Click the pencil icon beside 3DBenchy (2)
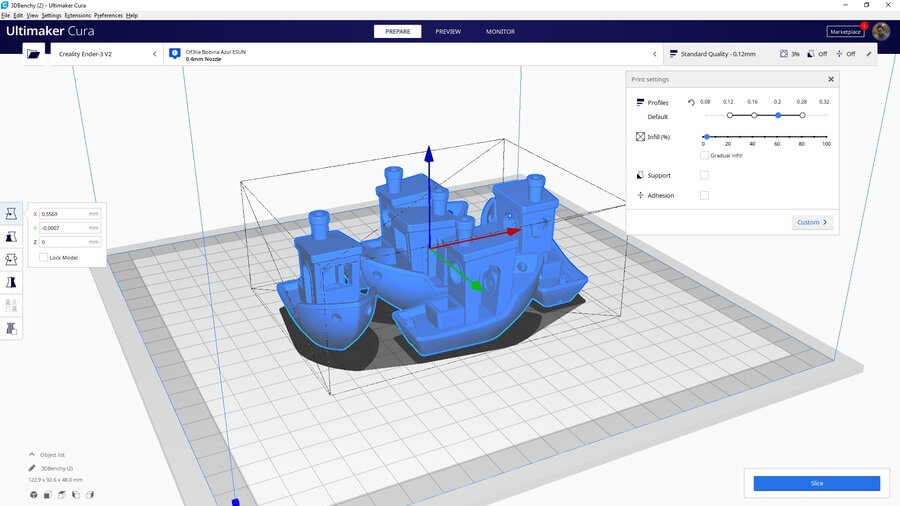The image size is (900, 506). pos(32,468)
